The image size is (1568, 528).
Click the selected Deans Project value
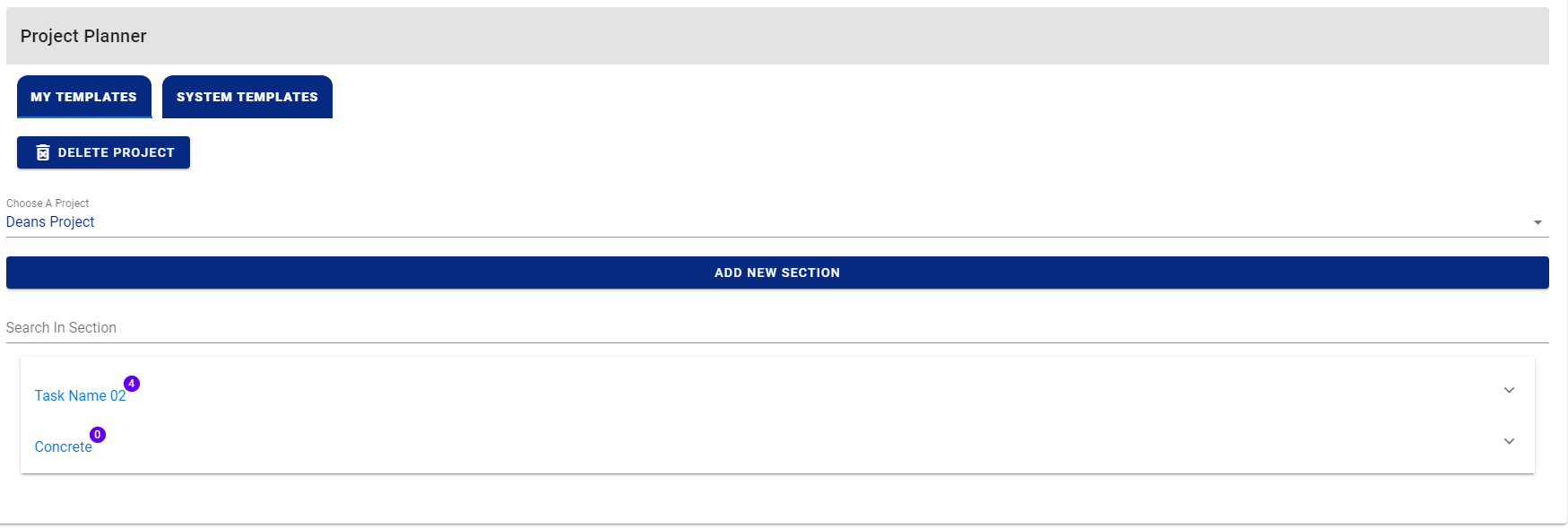(50, 222)
